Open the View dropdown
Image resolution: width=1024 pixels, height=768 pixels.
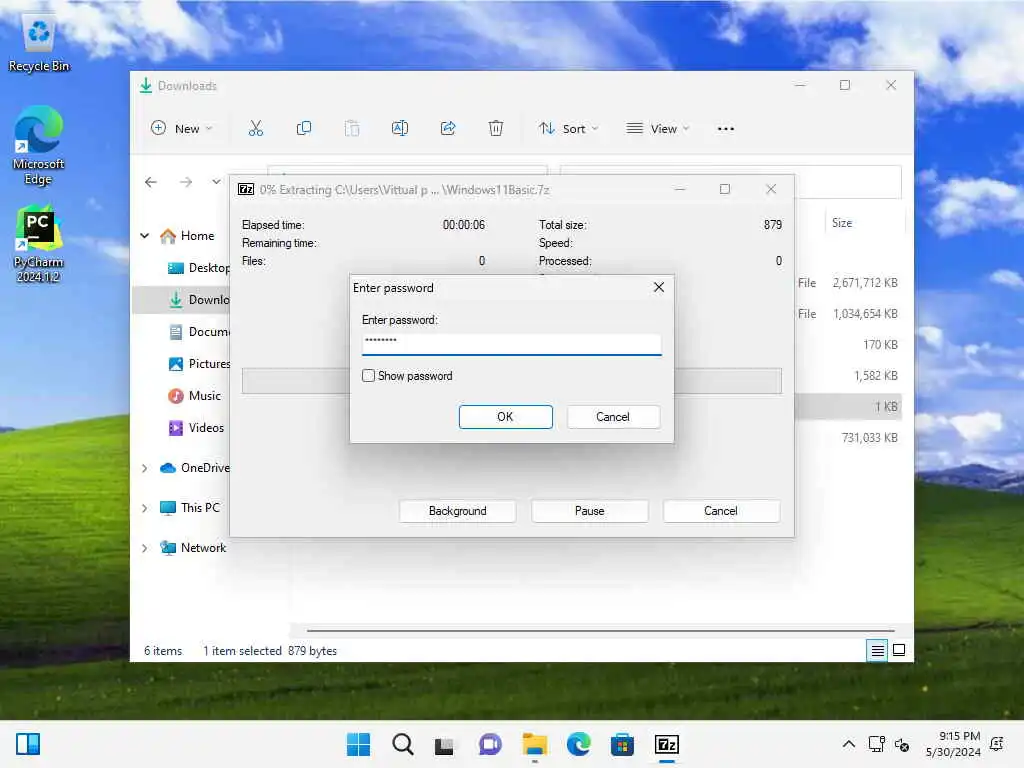coord(657,129)
